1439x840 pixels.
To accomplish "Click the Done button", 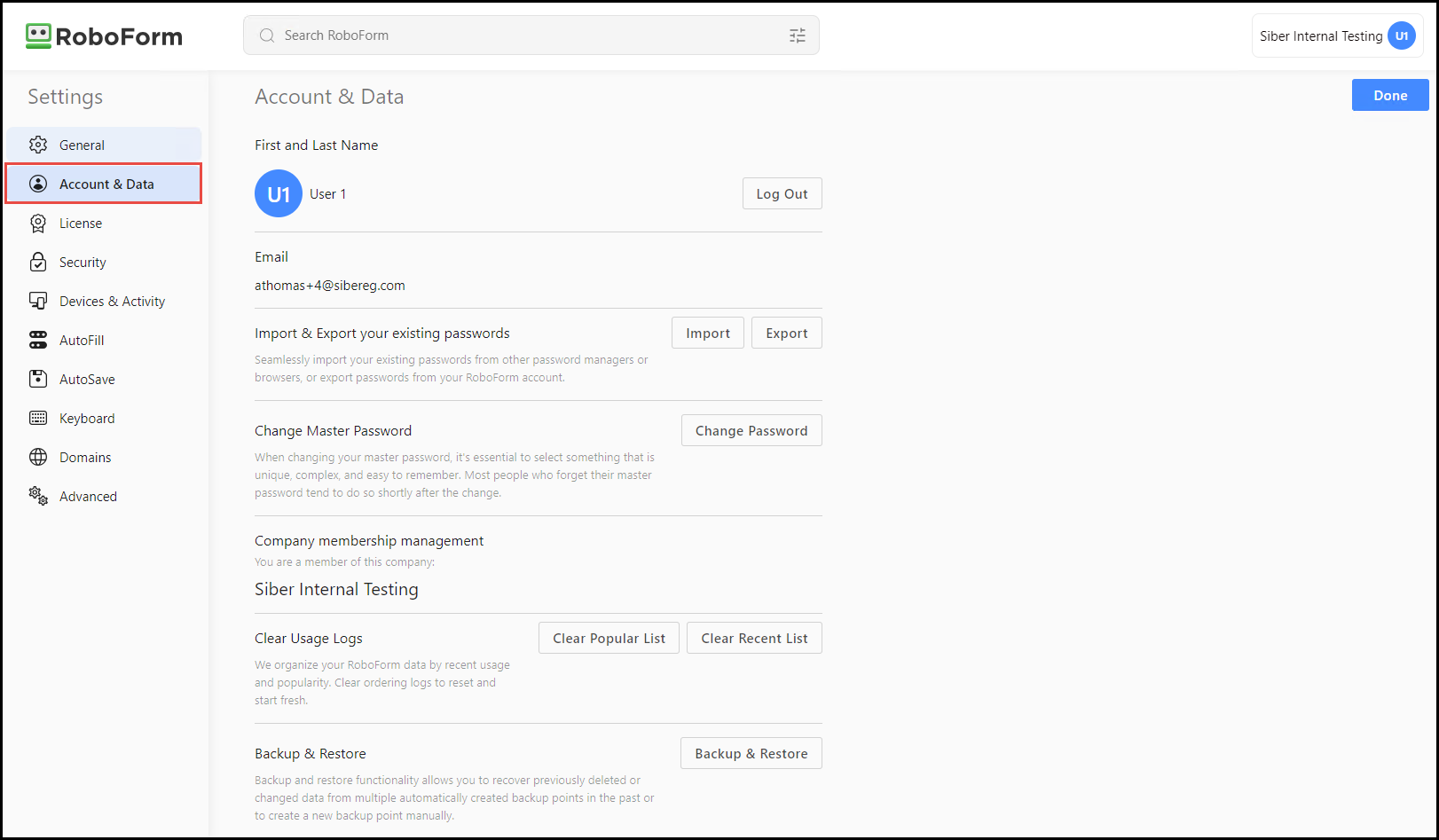I will pos(1389,95).
